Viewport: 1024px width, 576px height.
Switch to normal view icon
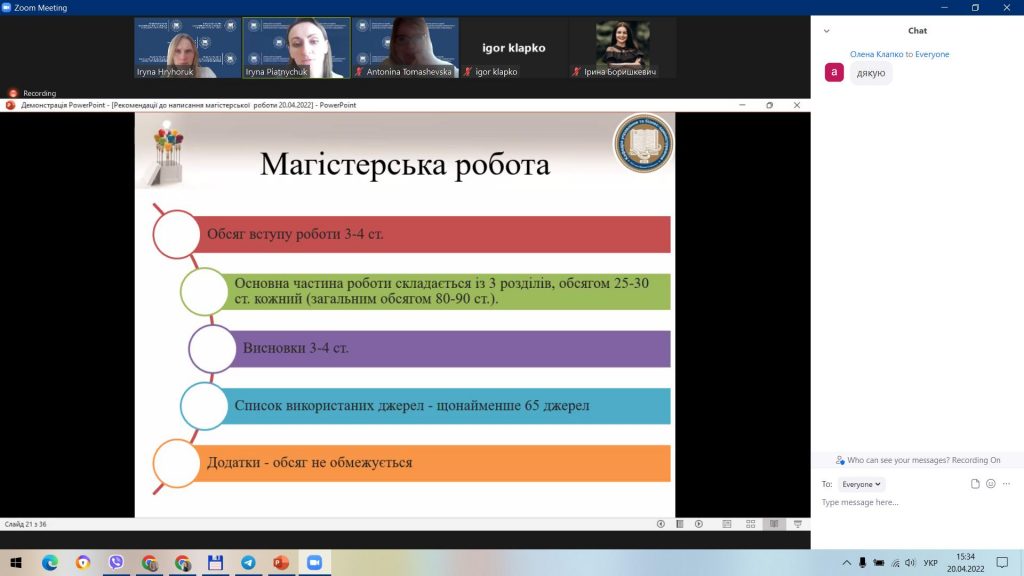[727, 524]
